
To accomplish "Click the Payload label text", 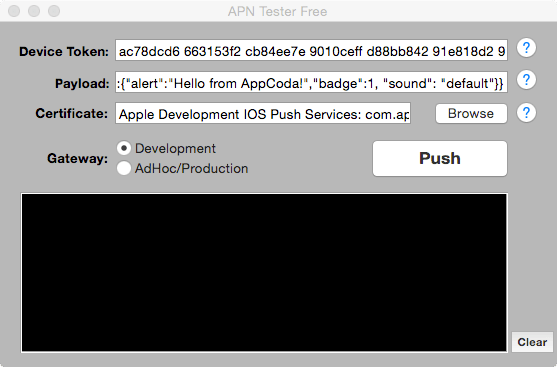I will [82, 84].
